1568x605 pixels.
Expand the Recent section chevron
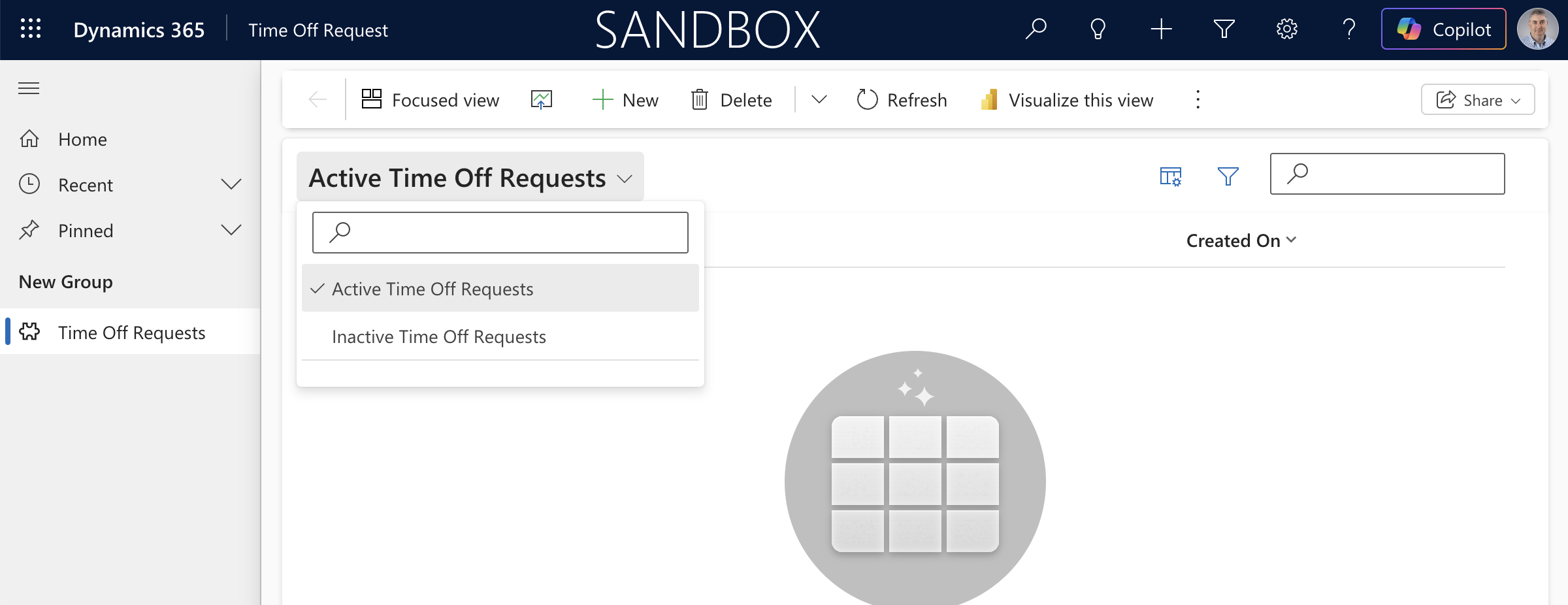click(231, 185)
